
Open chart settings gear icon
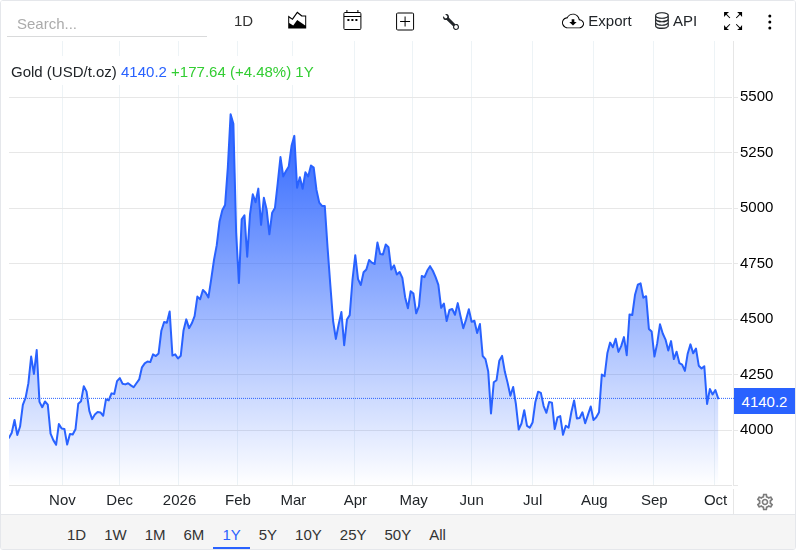pos(765,502)
